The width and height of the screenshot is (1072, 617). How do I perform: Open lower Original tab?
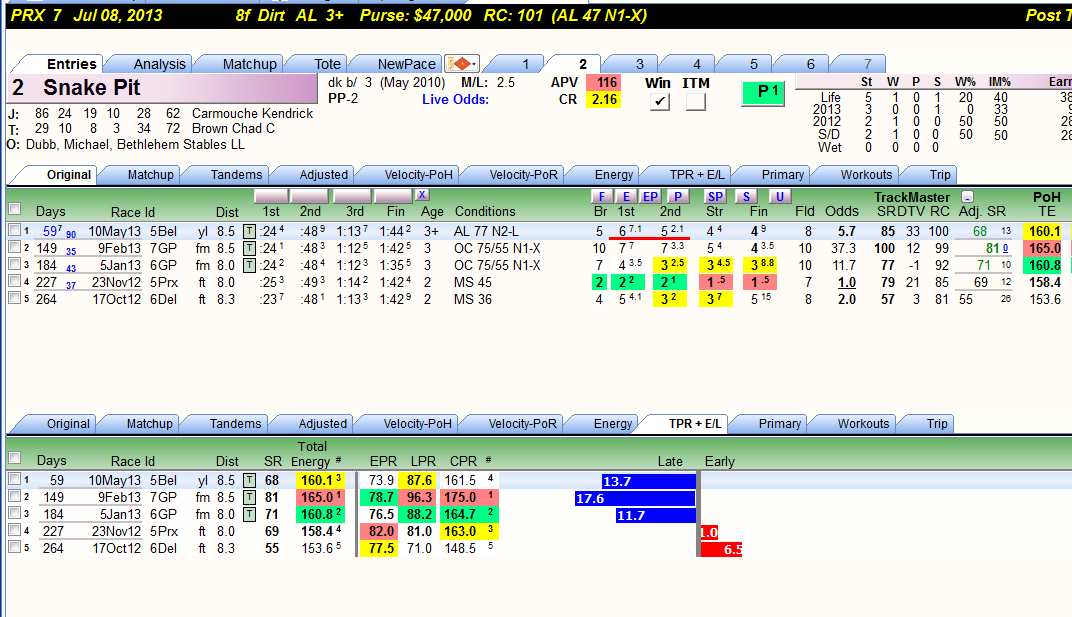coord(68,423)
